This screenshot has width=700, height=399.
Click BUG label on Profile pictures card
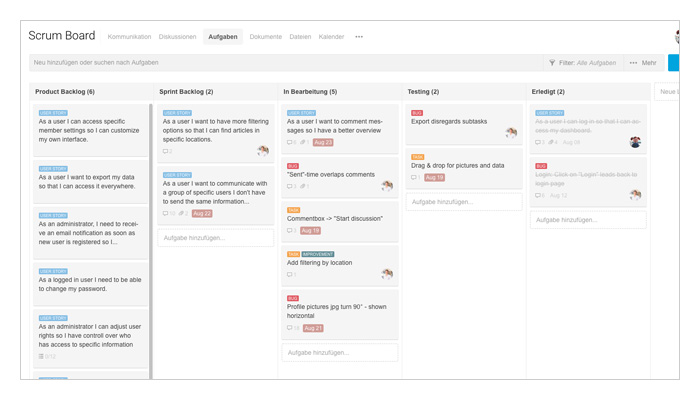(293, 298)
